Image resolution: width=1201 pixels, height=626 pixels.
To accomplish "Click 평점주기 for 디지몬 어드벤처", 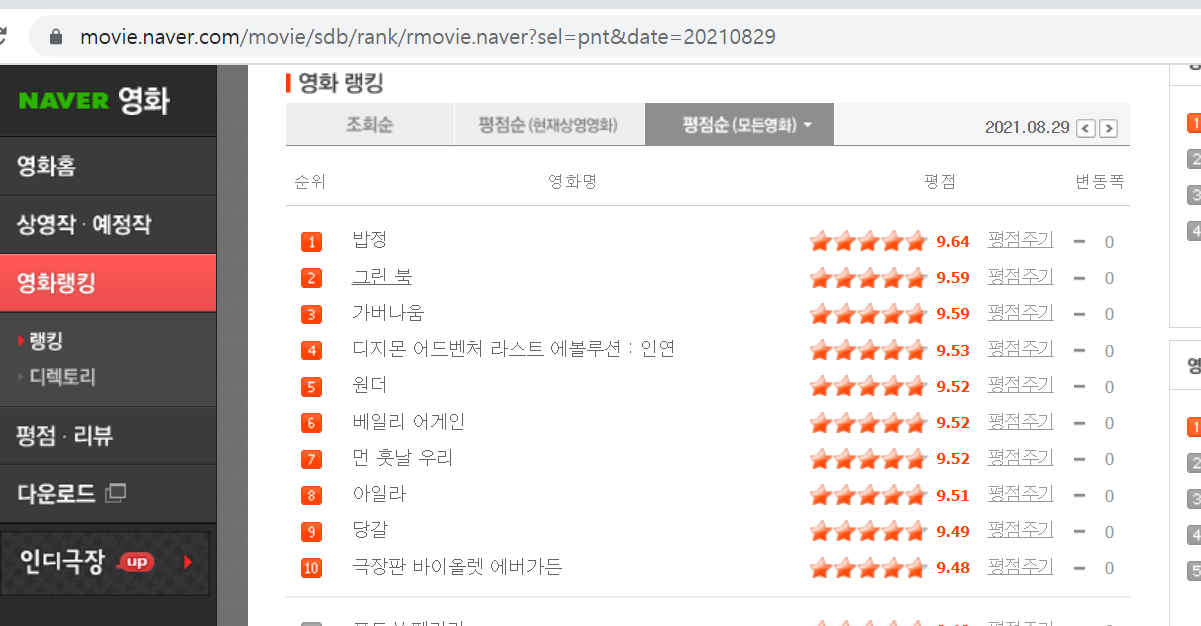I will (x=1020, y=349).
